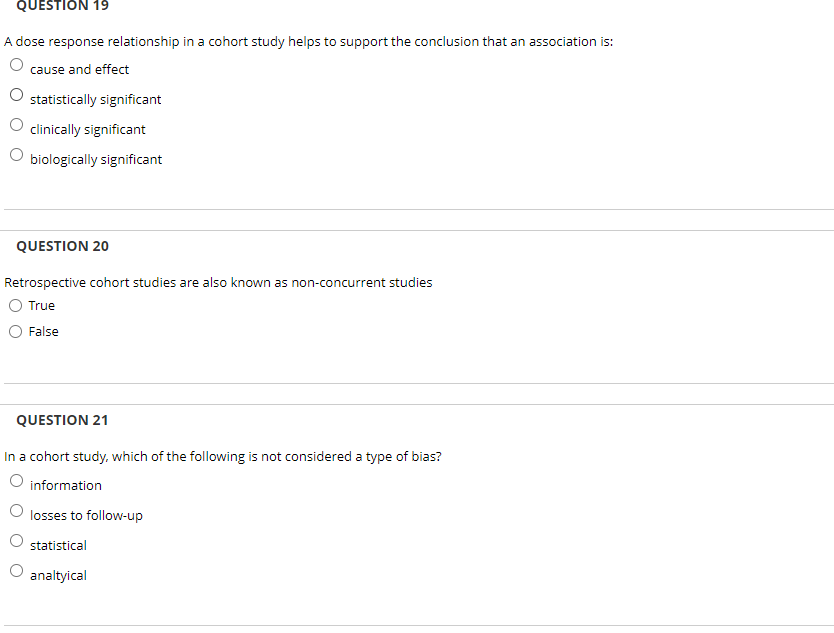
Task: Select 'biologically significant' for Question 19
Action: (x=16, y=154)
